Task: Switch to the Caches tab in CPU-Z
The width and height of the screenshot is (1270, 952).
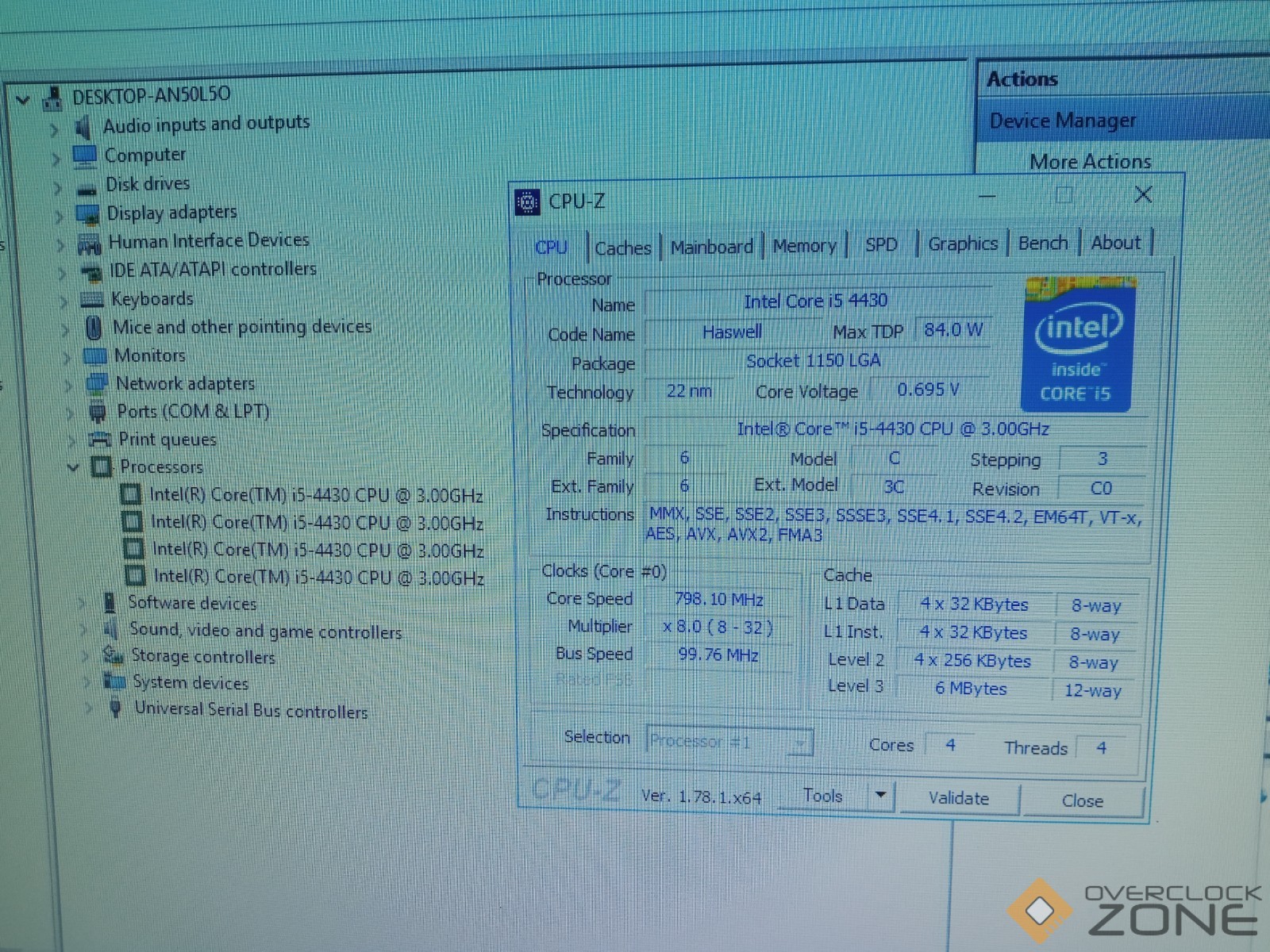Action: [623, 248]
